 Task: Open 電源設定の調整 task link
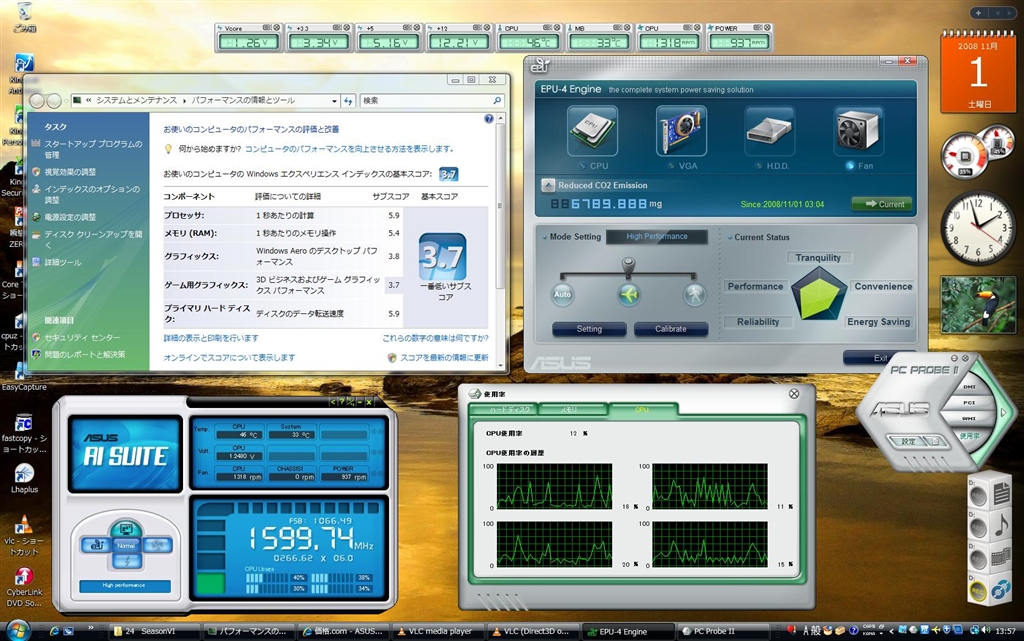click(x=70, y=217)
